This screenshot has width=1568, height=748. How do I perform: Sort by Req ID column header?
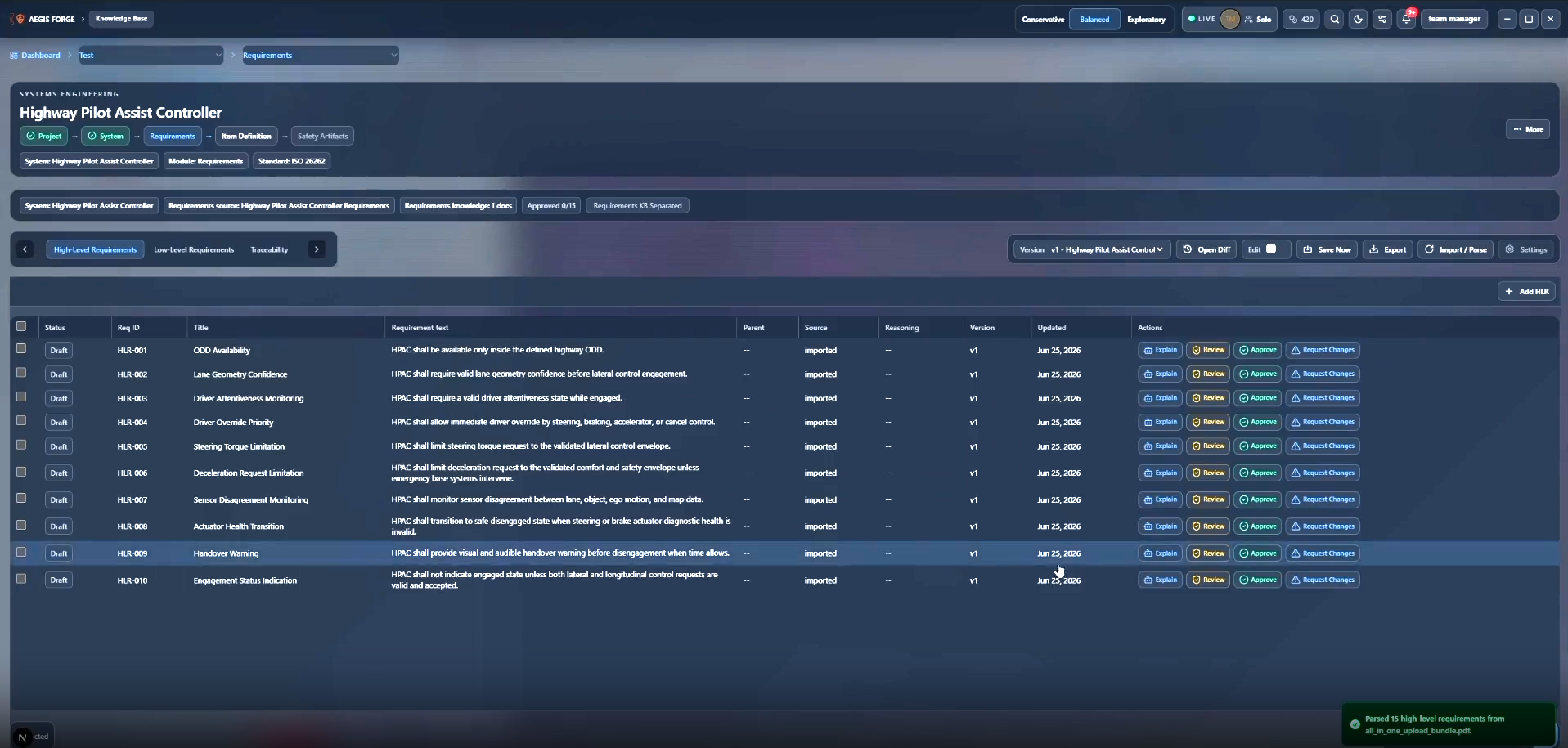coord(128,327)
